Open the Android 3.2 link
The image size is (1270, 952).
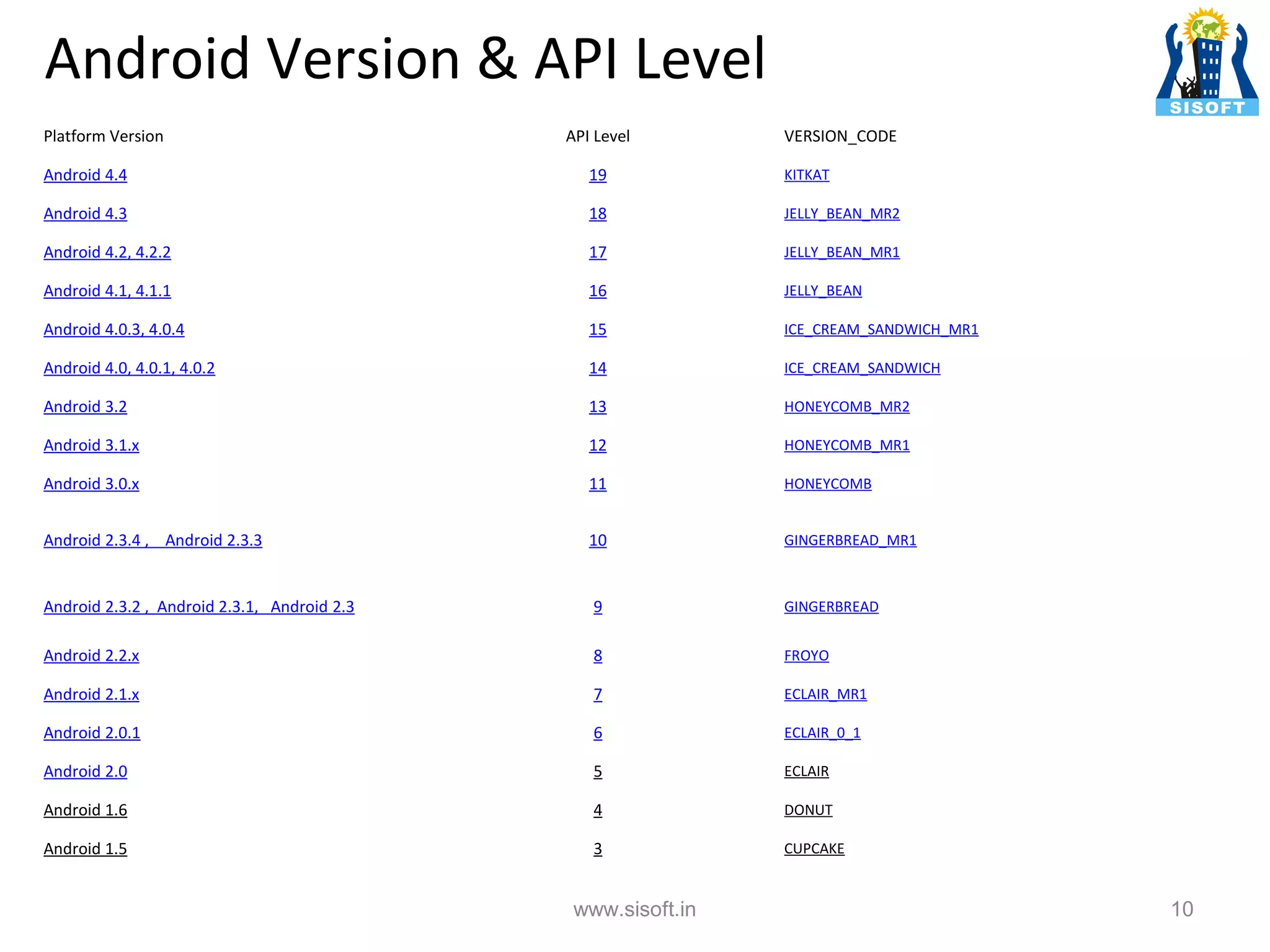[x=86, y=407]
